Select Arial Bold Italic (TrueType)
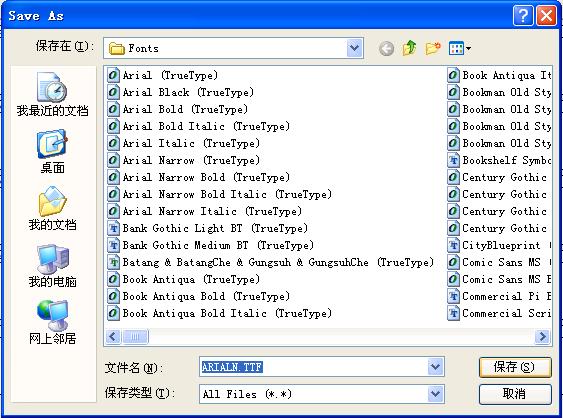563x418 pixels. [199, 126]
